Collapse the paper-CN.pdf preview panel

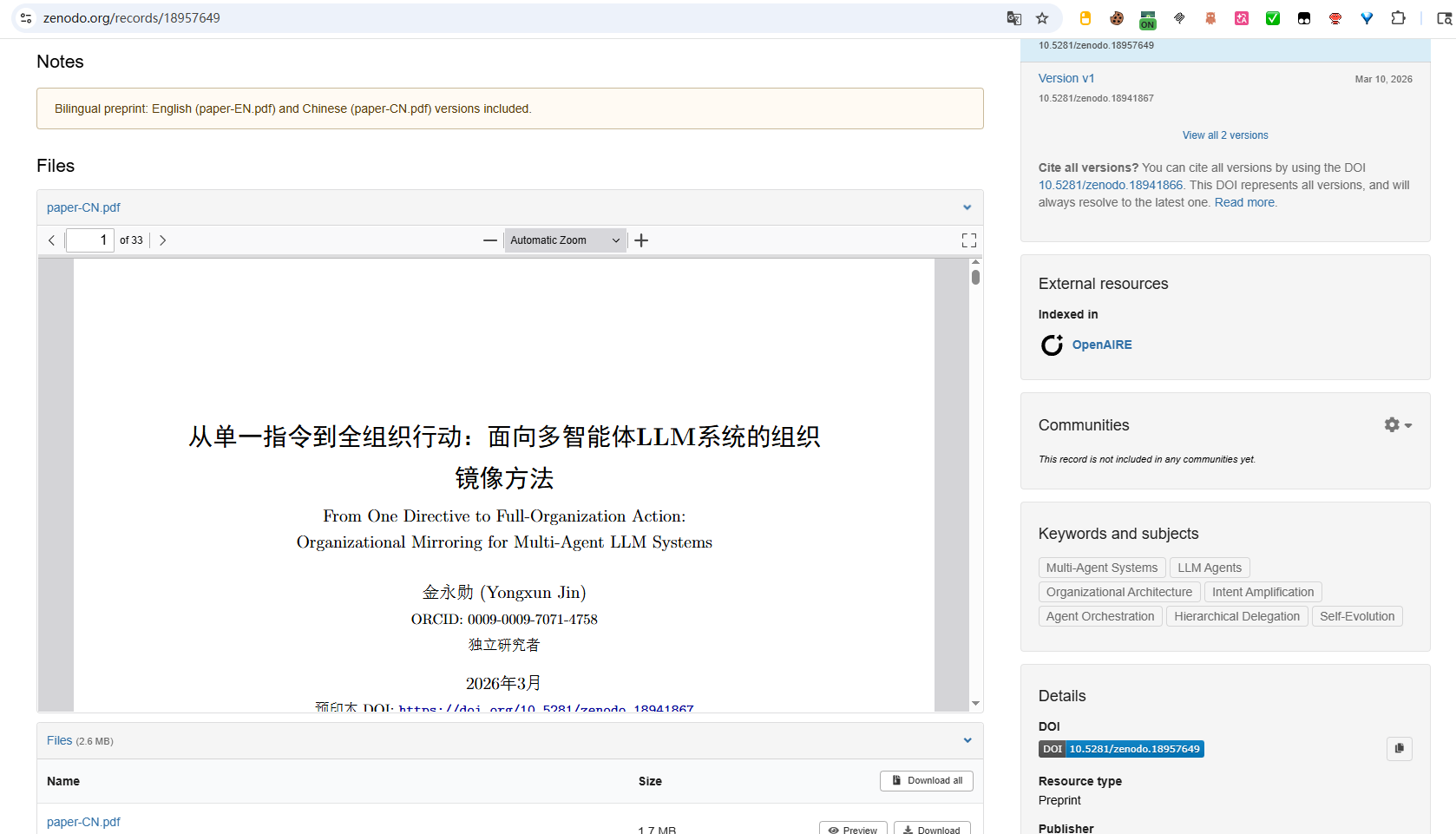tap(967, 207)
